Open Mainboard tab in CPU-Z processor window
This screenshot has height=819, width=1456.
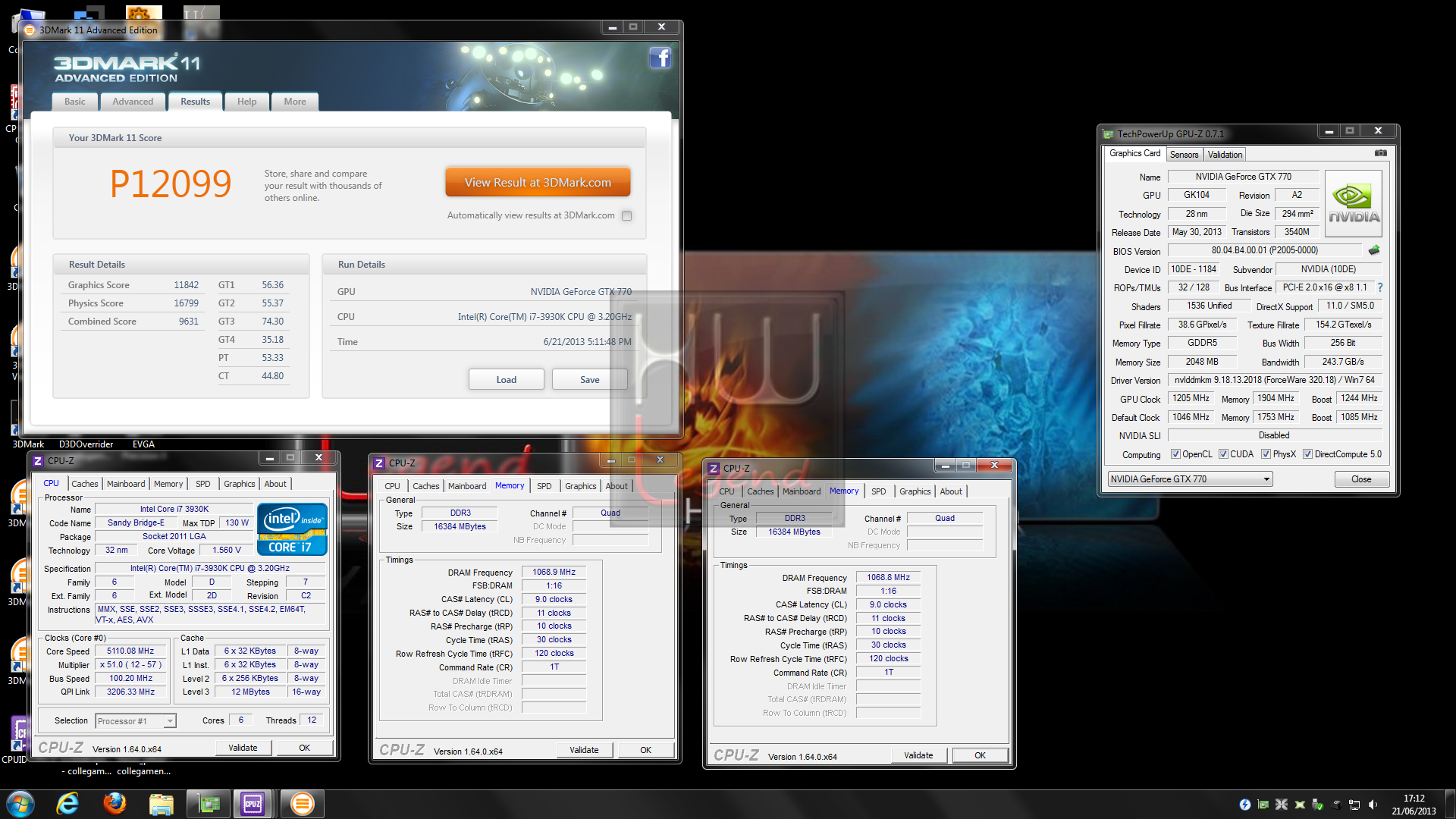click(126, 484)
